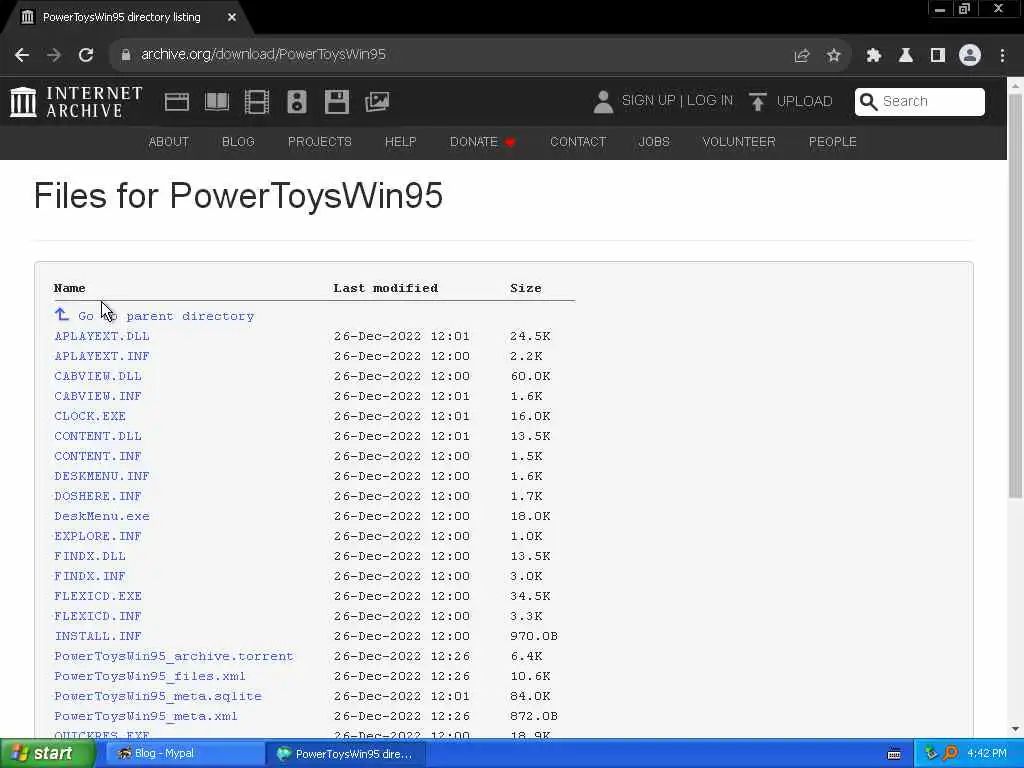Viewport: 1024px width, 768px height.
Task: Click the scrollbar down arrow
Action: point(1016,729)
